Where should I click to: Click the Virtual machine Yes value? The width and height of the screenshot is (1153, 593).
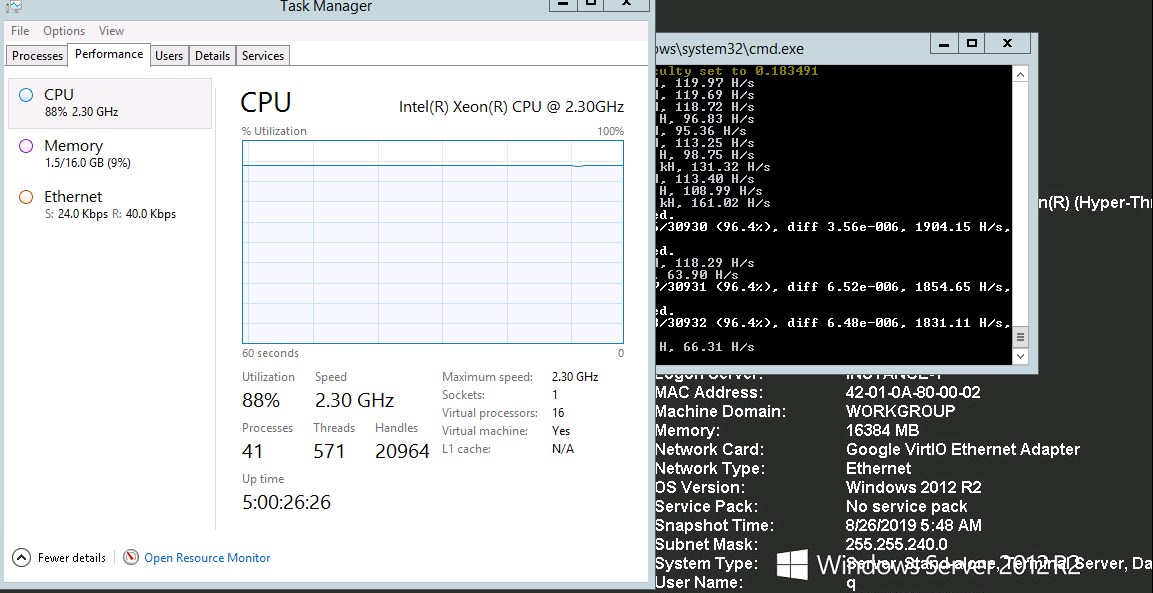[x=561, y=431]
